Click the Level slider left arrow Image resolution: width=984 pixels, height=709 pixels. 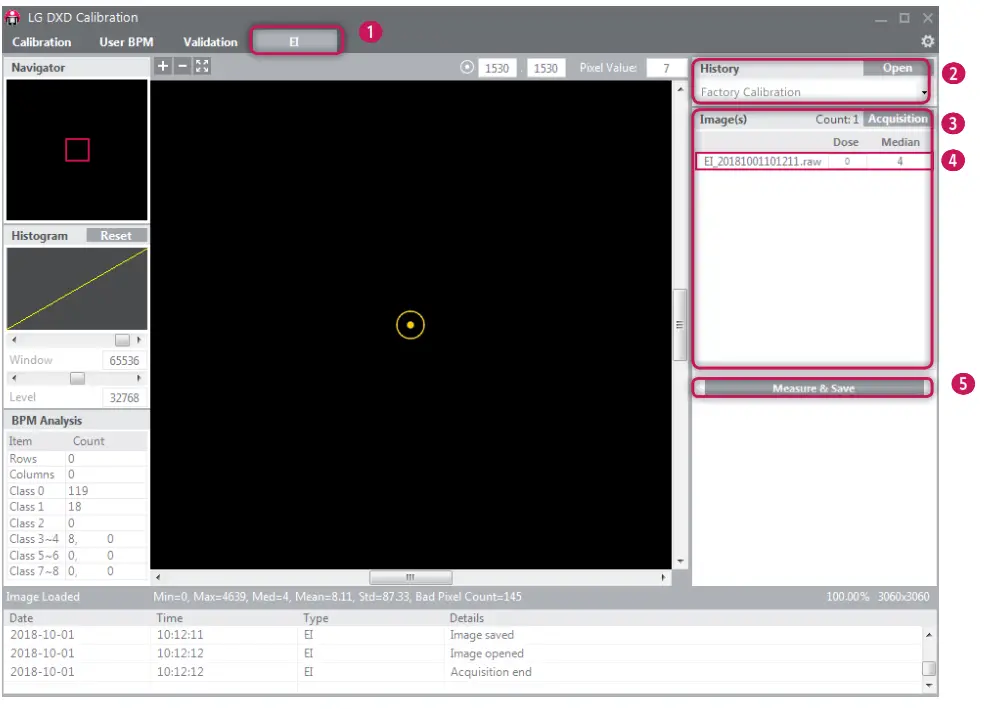tap(13, 378)
